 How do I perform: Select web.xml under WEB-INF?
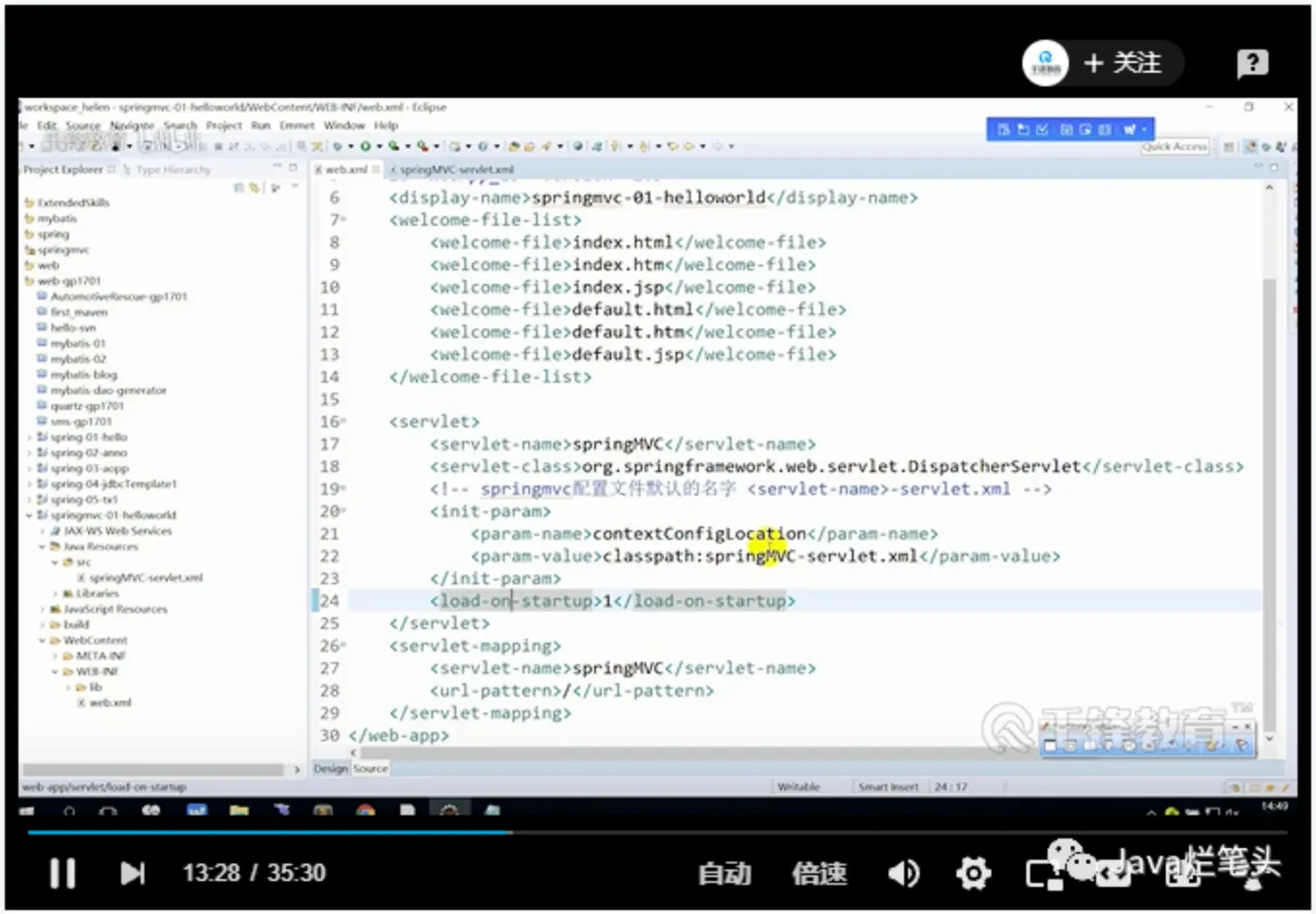pos(105,702)
